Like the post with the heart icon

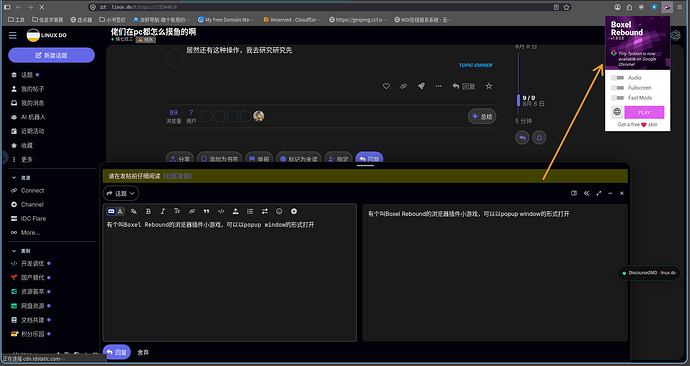386,86
